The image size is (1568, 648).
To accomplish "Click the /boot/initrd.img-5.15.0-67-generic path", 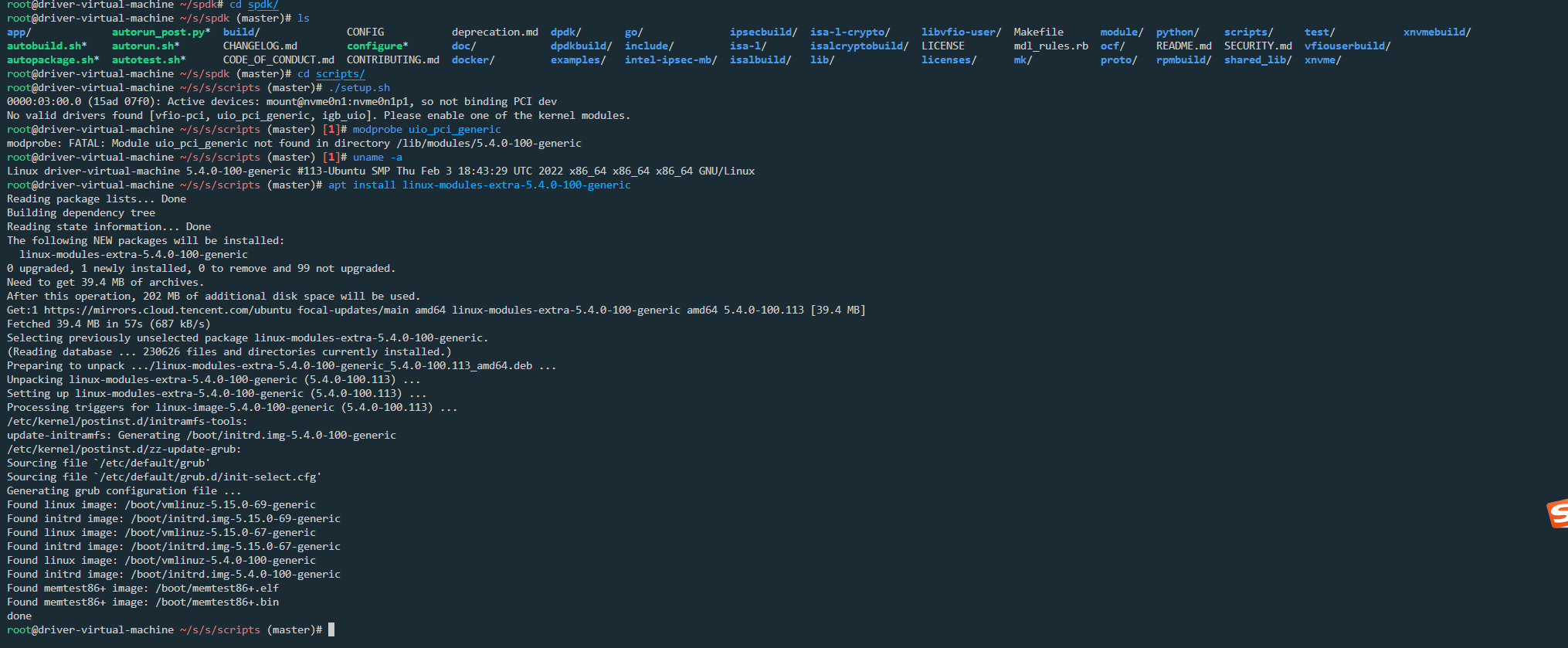I will (236, 547).
